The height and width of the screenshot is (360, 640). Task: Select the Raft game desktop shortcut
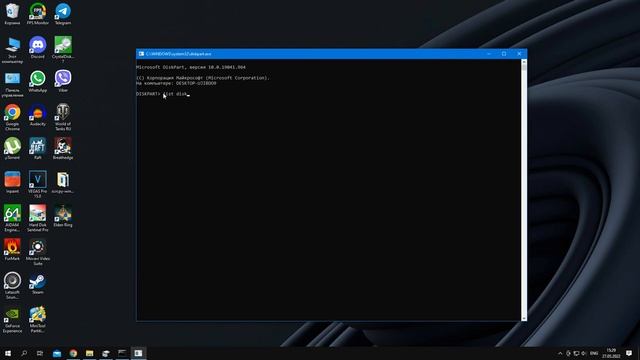[x=38, y=149]
